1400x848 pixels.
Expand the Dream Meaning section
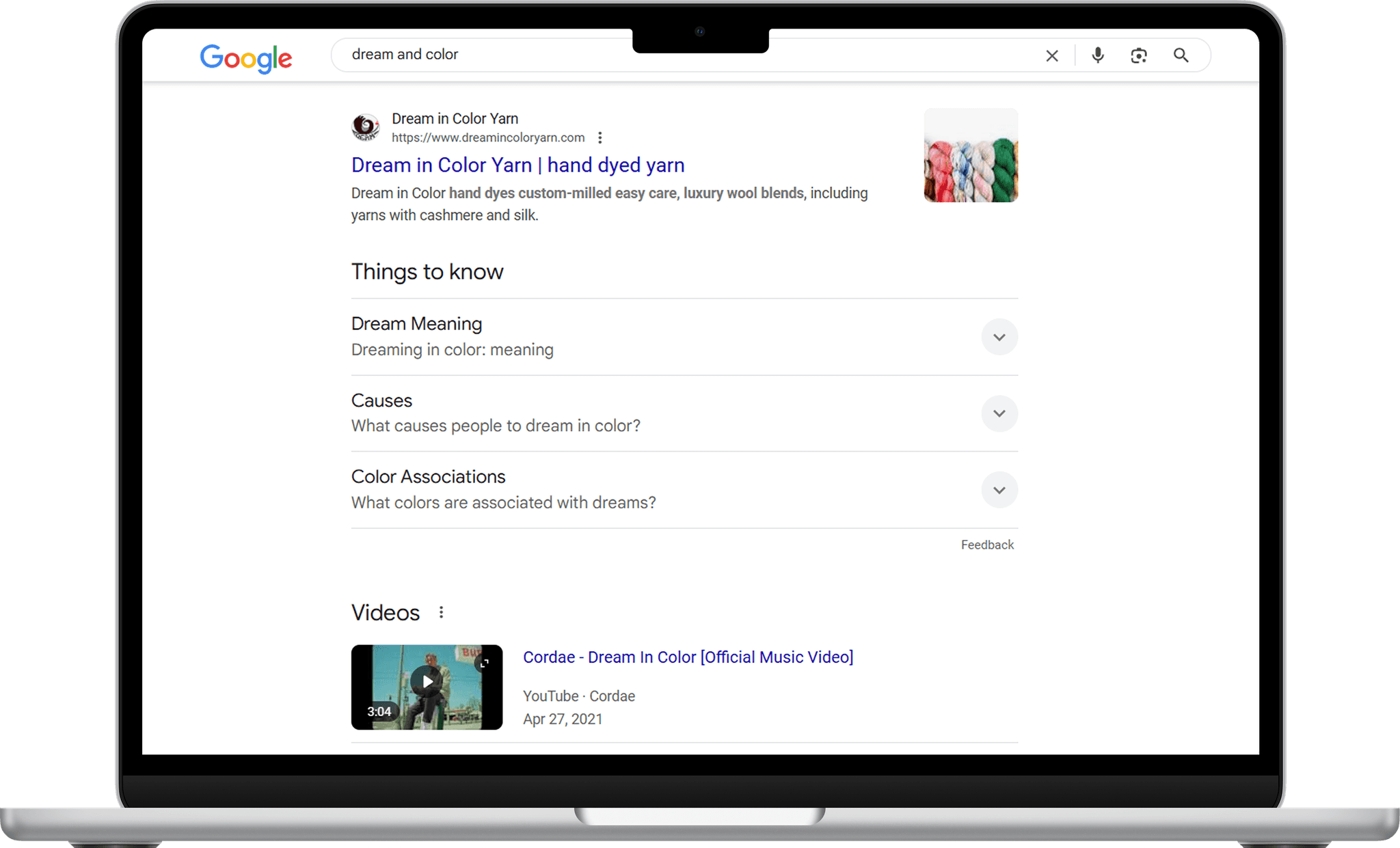pos(999,337)
